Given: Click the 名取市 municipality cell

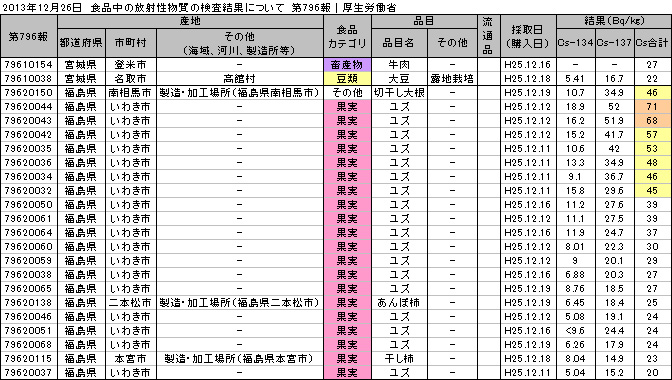Looking at the screenshot, I should [131, 79].
